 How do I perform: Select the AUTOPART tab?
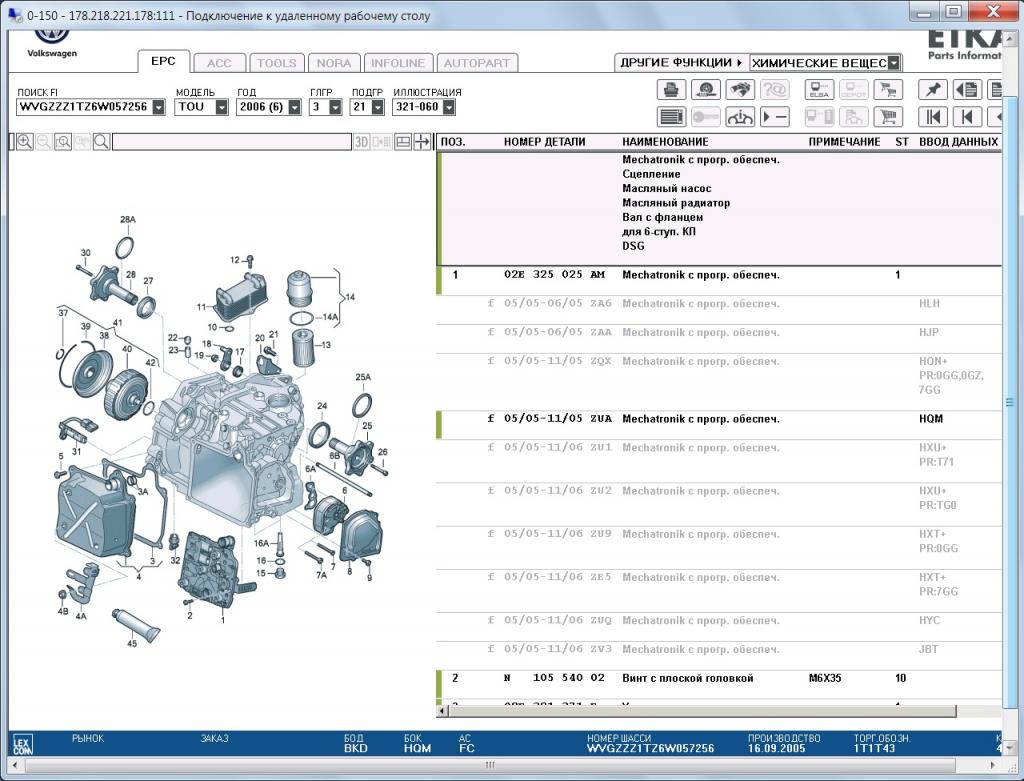[477, 63]
